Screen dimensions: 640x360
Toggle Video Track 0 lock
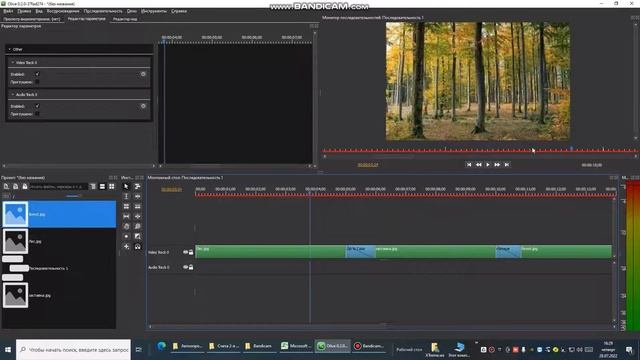click(191, 252)
